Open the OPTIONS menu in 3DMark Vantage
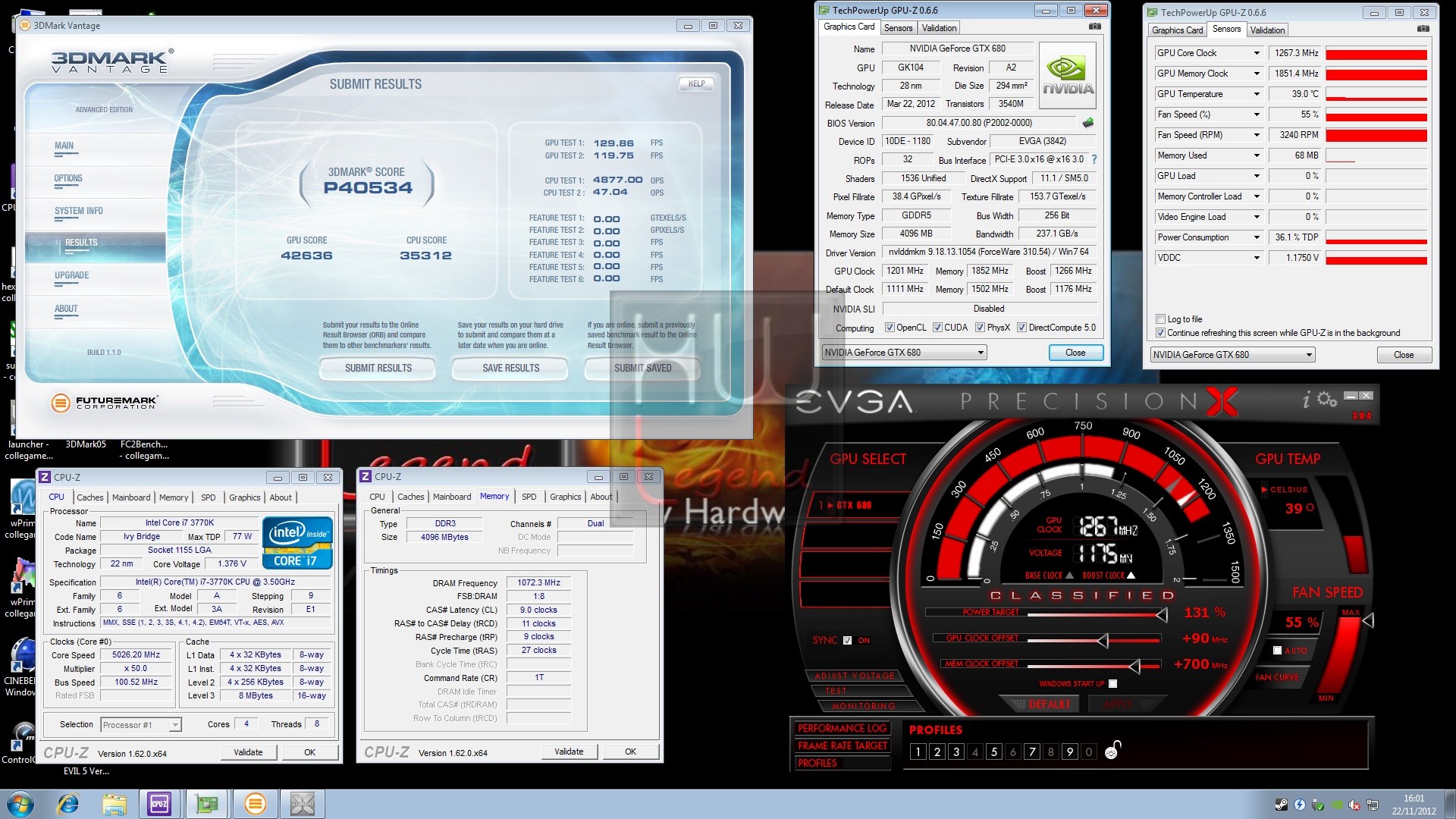The image size is (1456, 819). (x=68, y=179)
